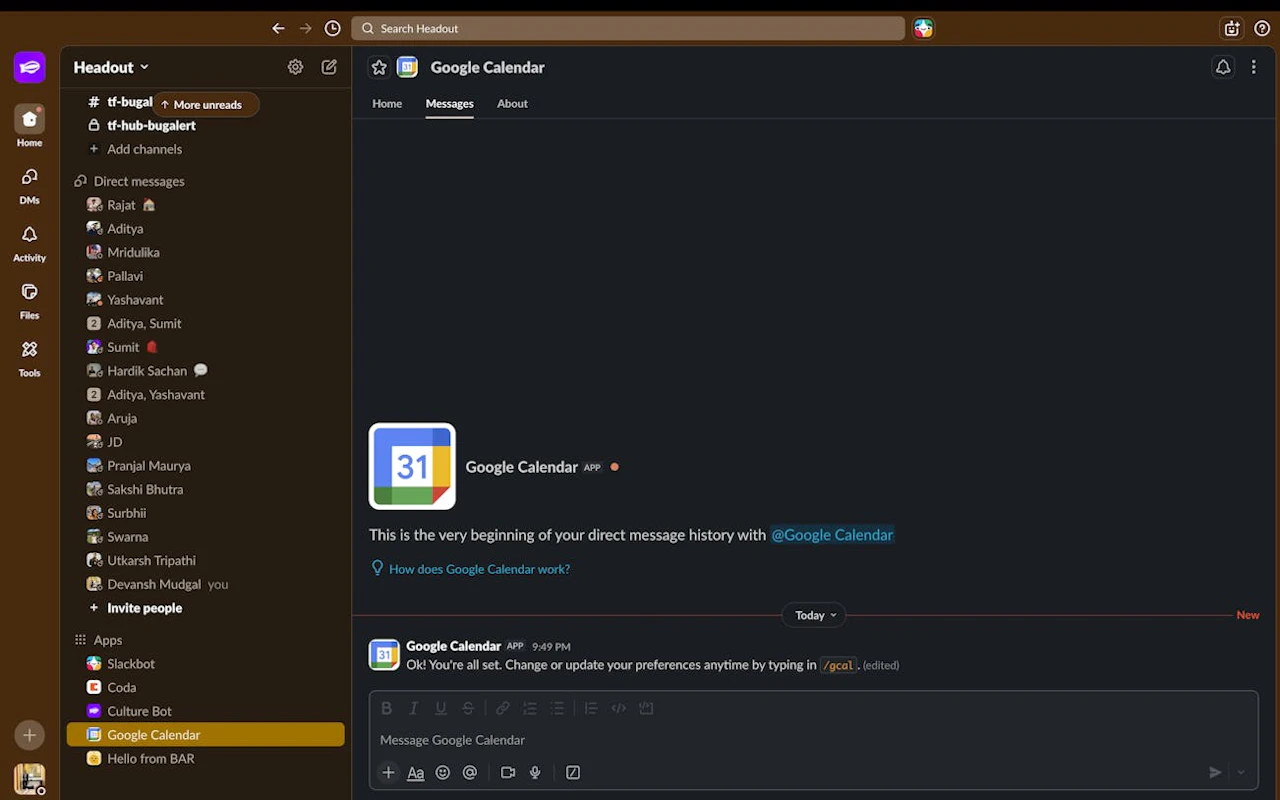
Task: Open Tools in the left rail
Action: pos(30,358)
